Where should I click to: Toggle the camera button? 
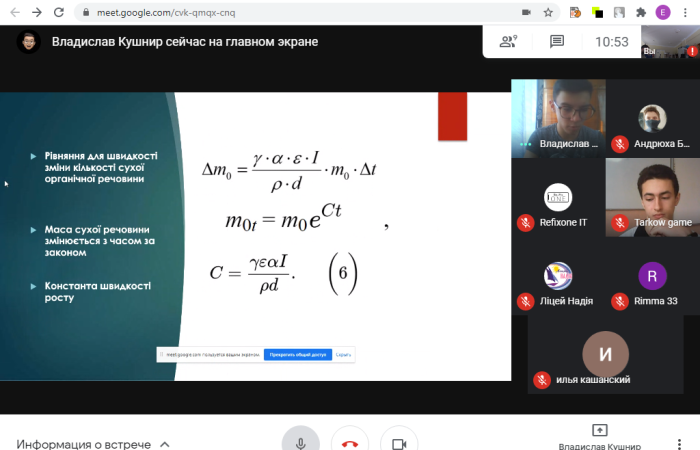(x=399, y=443)
